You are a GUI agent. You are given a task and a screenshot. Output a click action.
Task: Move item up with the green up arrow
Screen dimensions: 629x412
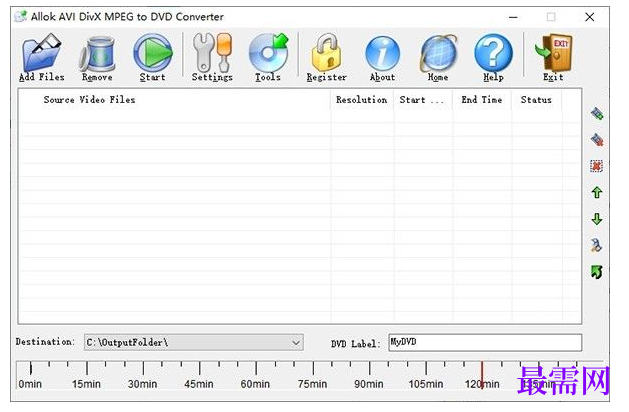tap(597, 193)
